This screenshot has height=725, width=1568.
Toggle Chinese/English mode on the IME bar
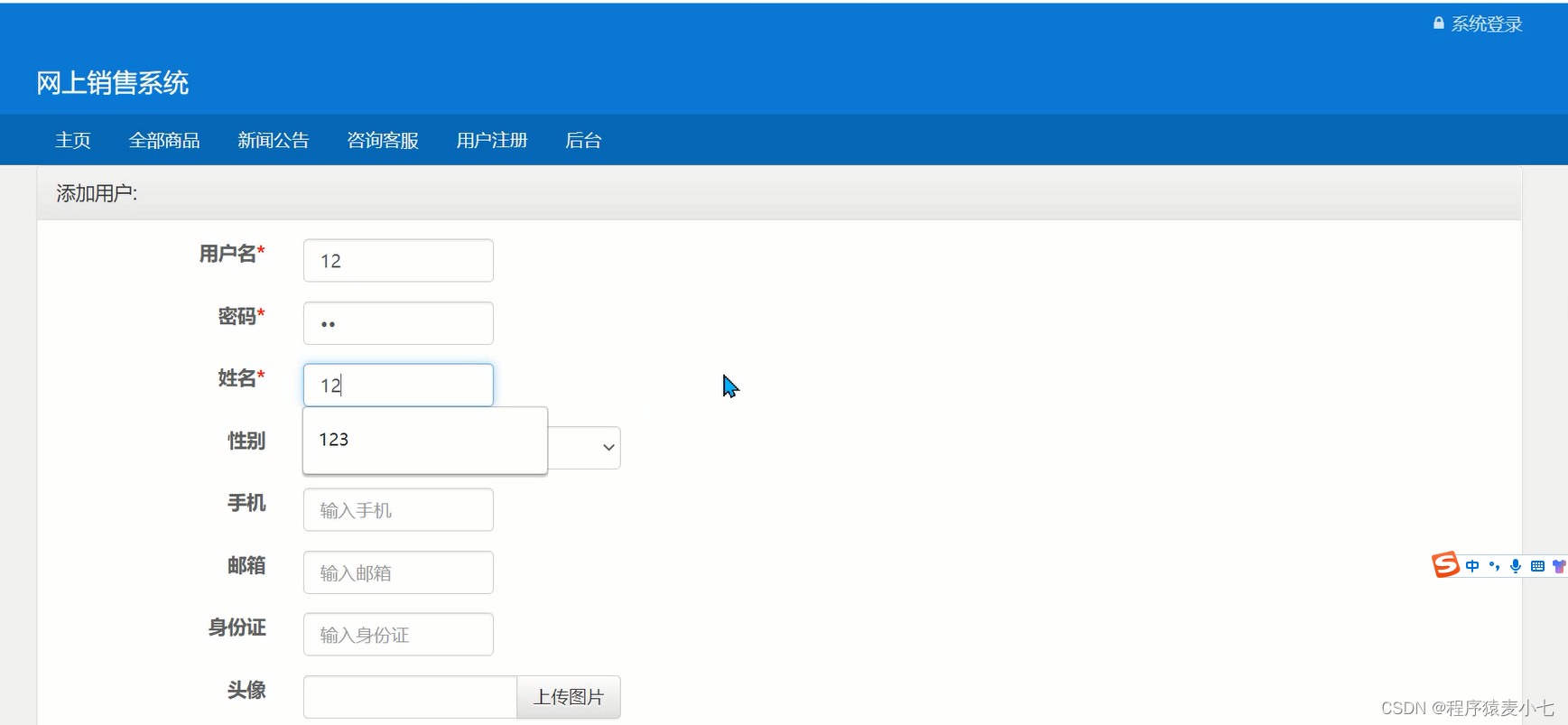(1472, 566)
